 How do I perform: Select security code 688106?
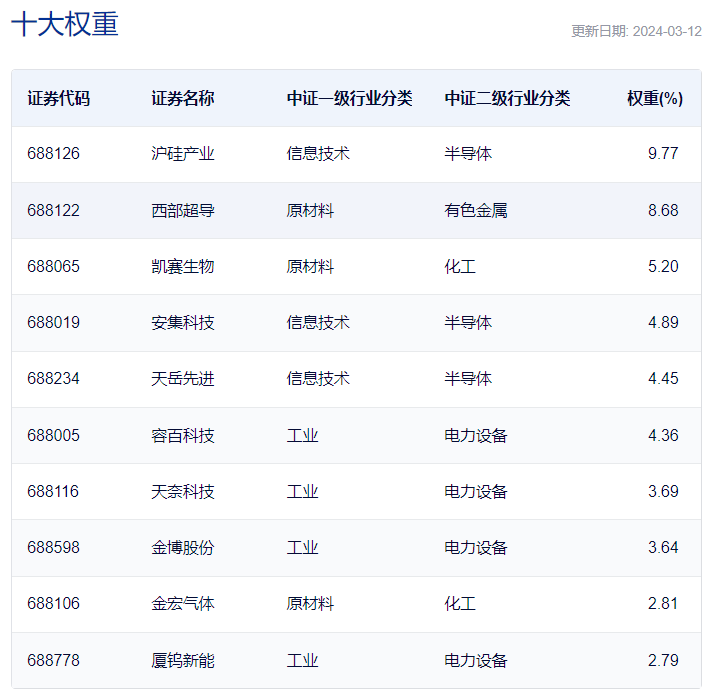point(53,604)
